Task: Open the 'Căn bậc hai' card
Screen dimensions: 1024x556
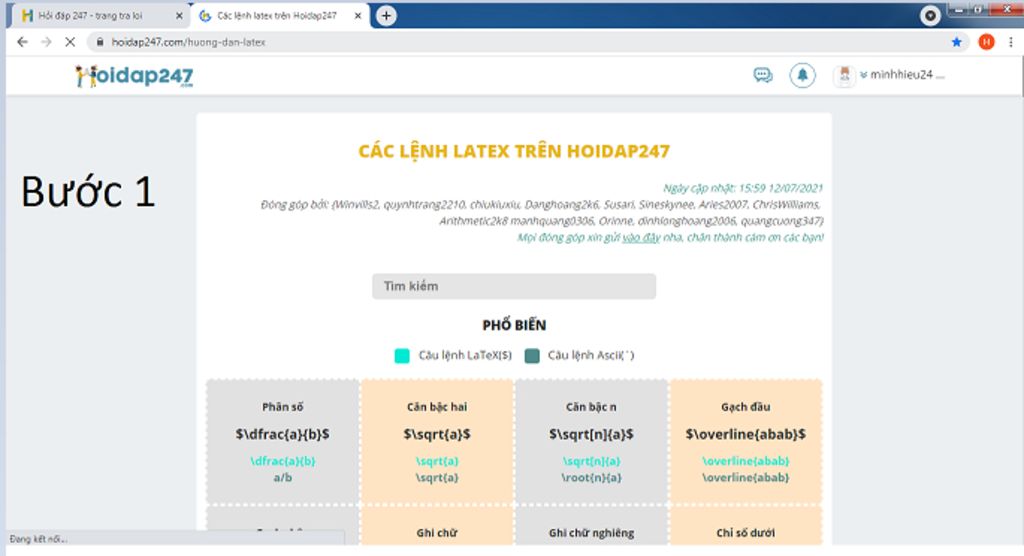Action: 437,441
